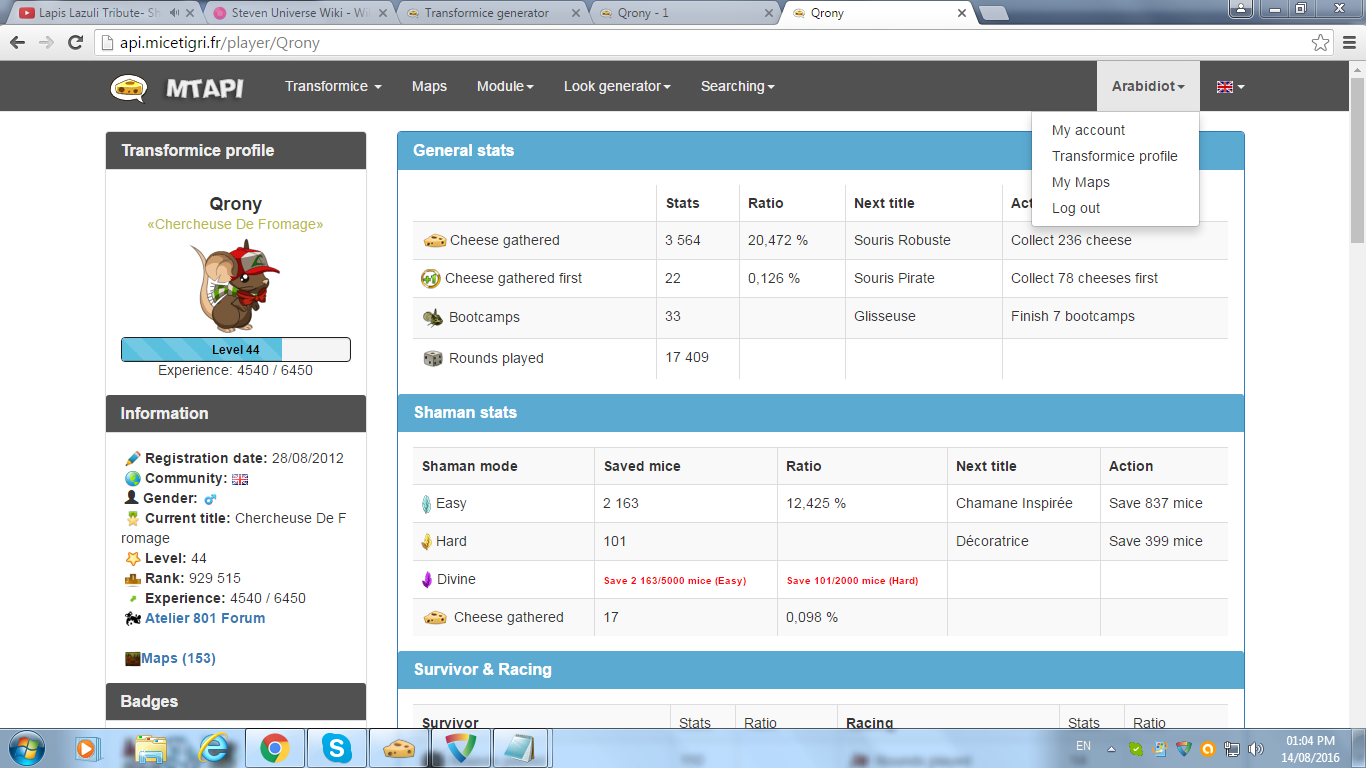Go back using the browser back arrow
The width and height of the screenshot is (1366, 768).
[18, 43]
